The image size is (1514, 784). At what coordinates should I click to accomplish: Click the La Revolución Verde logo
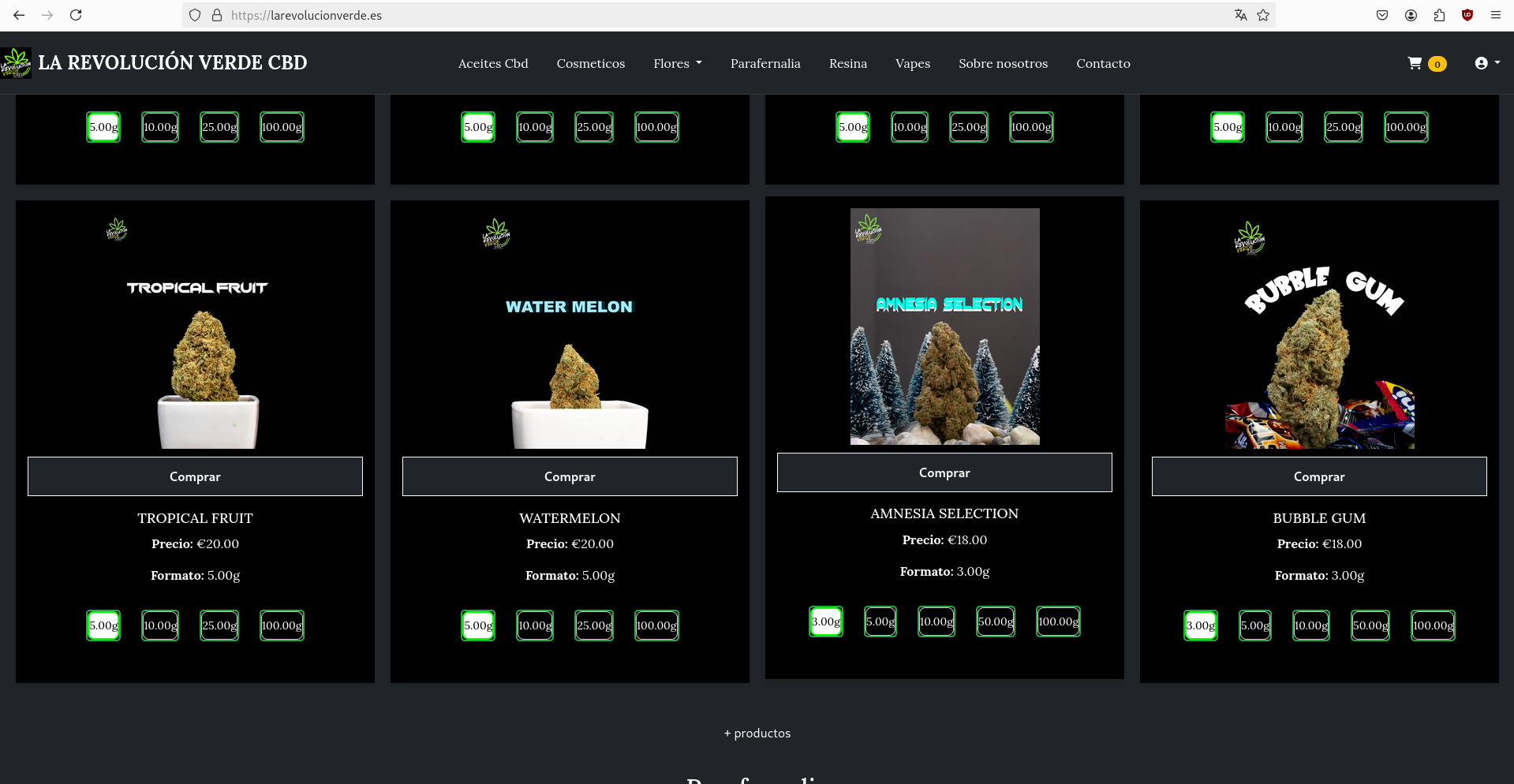pyautogui.click(x=16, y=63)
